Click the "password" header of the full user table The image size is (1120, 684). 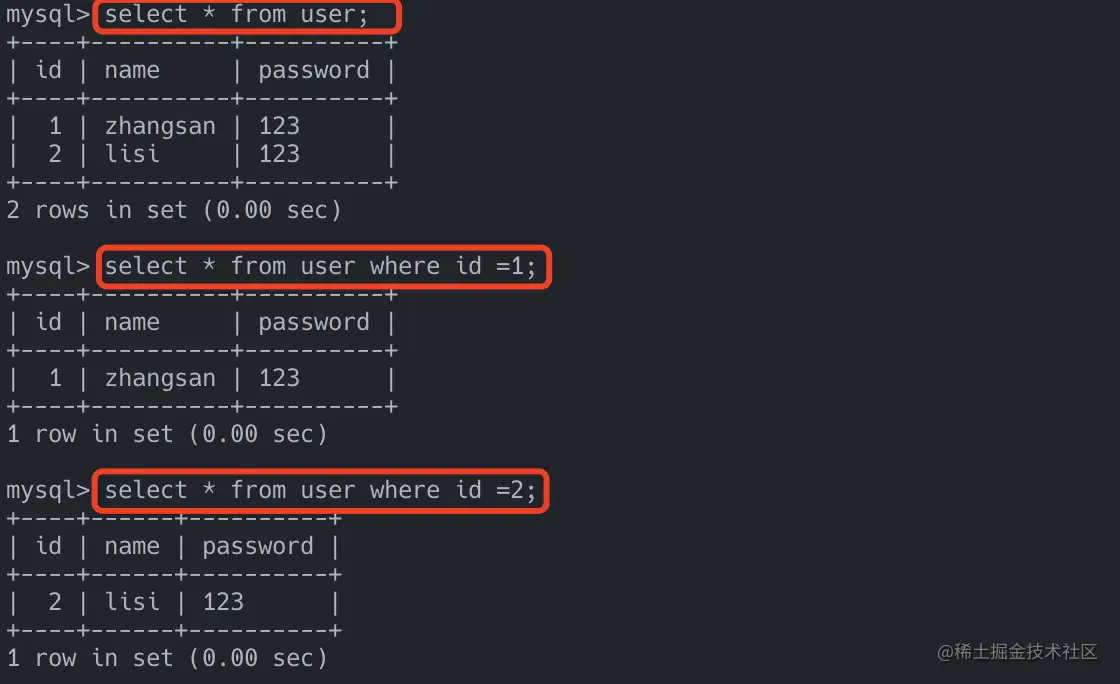click(x=314, y=70)
